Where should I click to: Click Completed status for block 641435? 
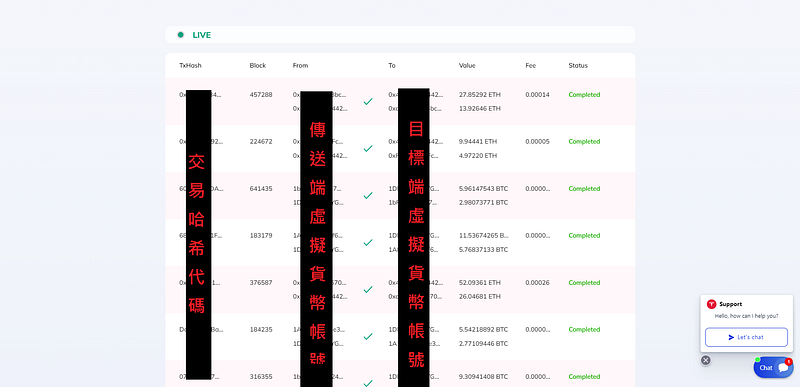(584, 188)
